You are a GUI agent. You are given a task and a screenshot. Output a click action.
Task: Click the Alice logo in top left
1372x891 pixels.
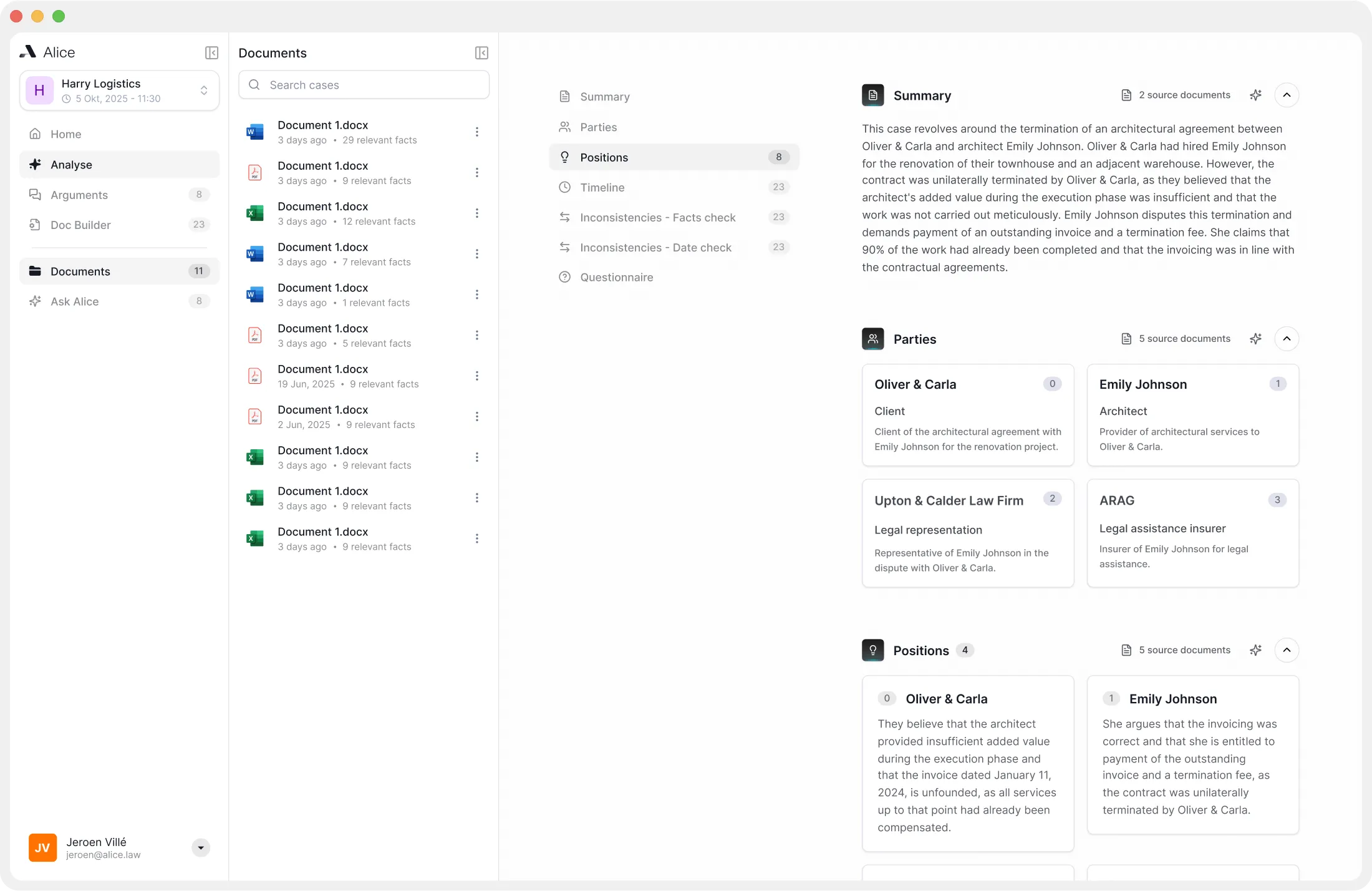pyautogui.click(x=28, y=52)
